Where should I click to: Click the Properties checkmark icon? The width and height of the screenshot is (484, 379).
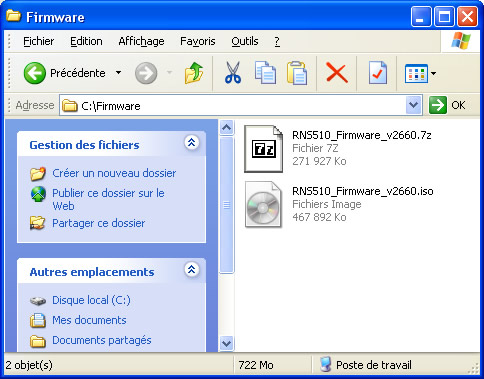[378, 73]
